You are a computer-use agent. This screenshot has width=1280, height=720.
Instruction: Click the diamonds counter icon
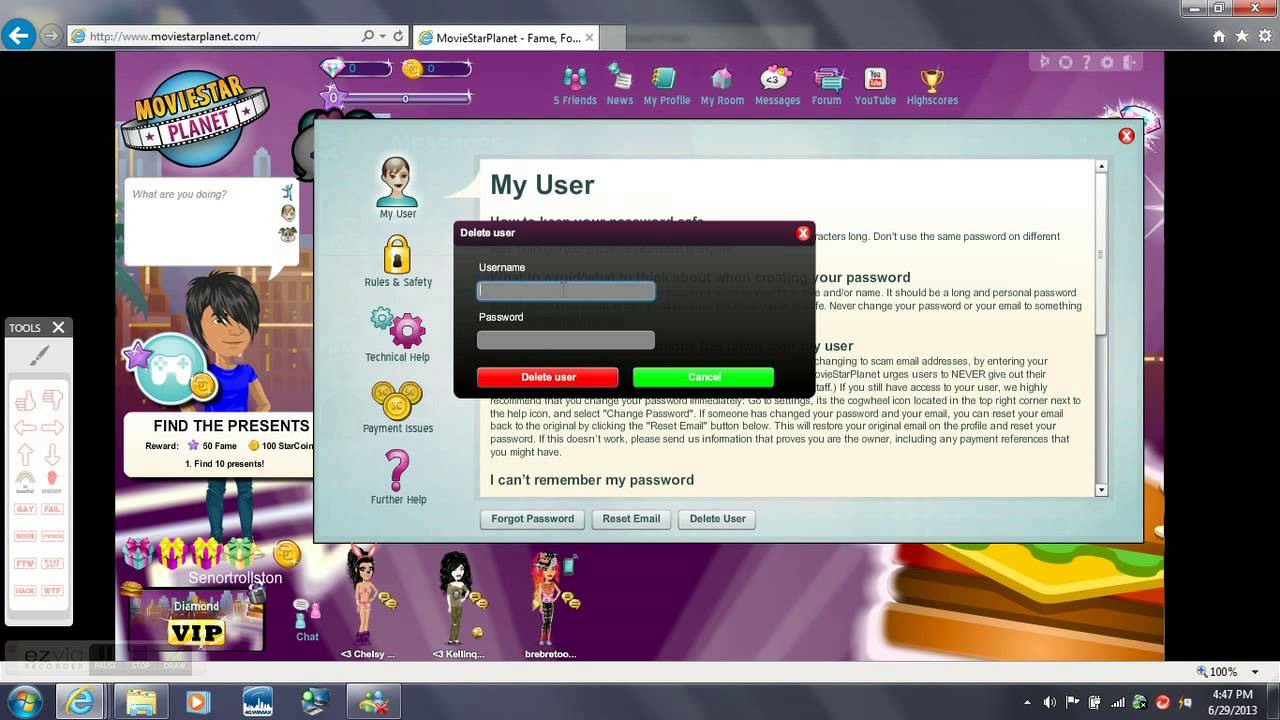coord(332,68)
